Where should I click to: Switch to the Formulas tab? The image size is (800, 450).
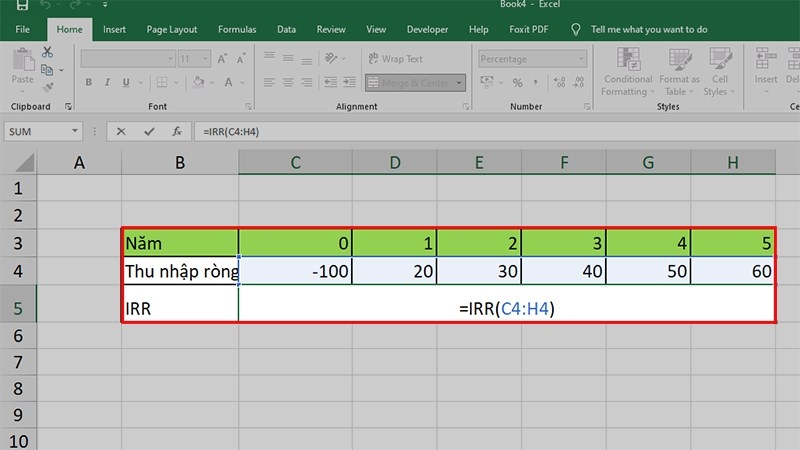pyautogui.click(x=237, y=30)
